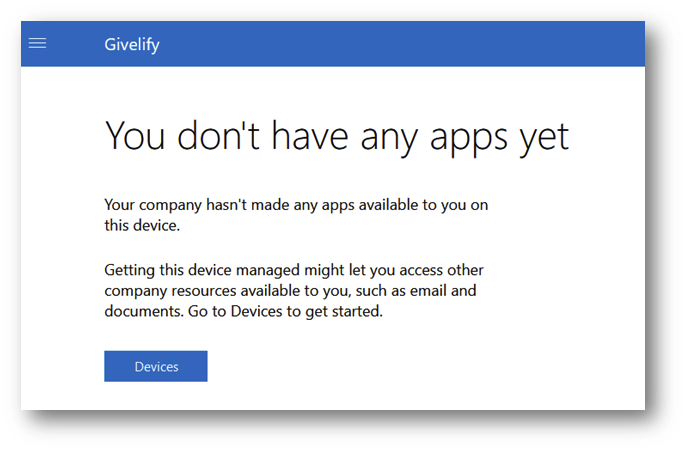Click the "Your company hasn't made any apps" paragraph
This screenshot has height=452, width=687.
pyautogui.click(x=296, y=215)
